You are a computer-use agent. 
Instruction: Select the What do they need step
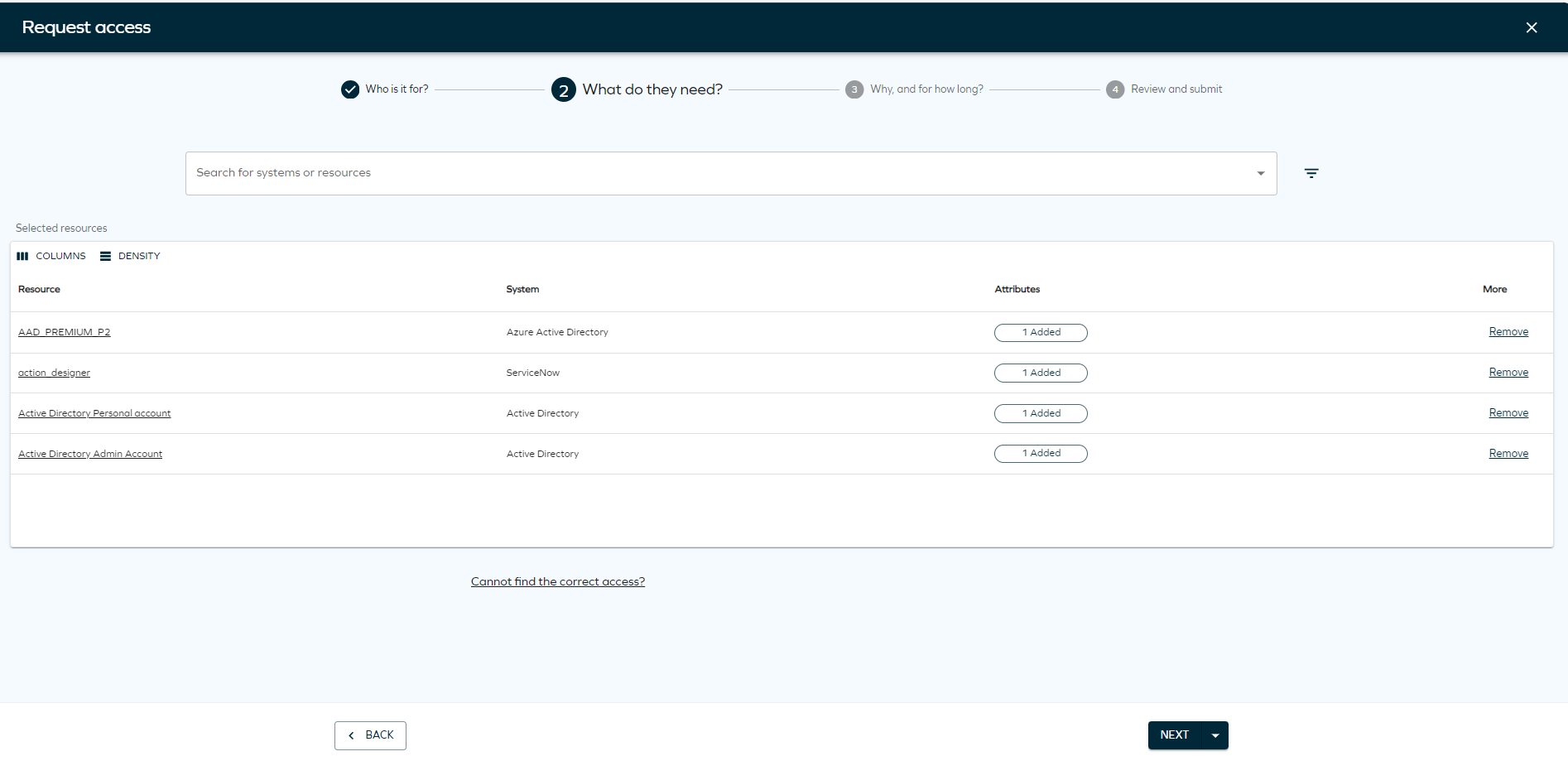click(637, 89)
